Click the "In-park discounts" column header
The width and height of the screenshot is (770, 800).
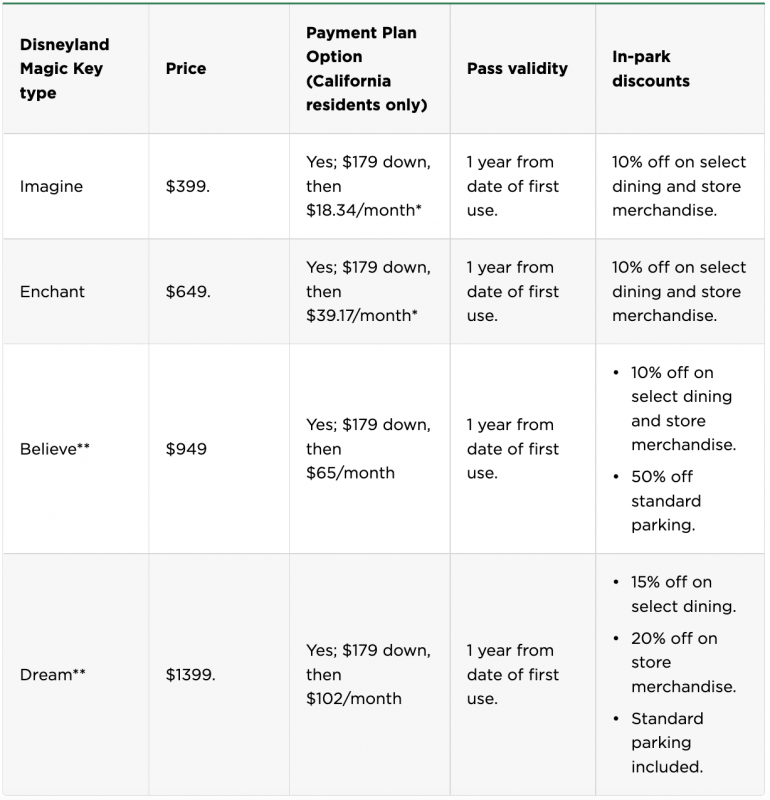pyautogui.click(x=651, y=69)
